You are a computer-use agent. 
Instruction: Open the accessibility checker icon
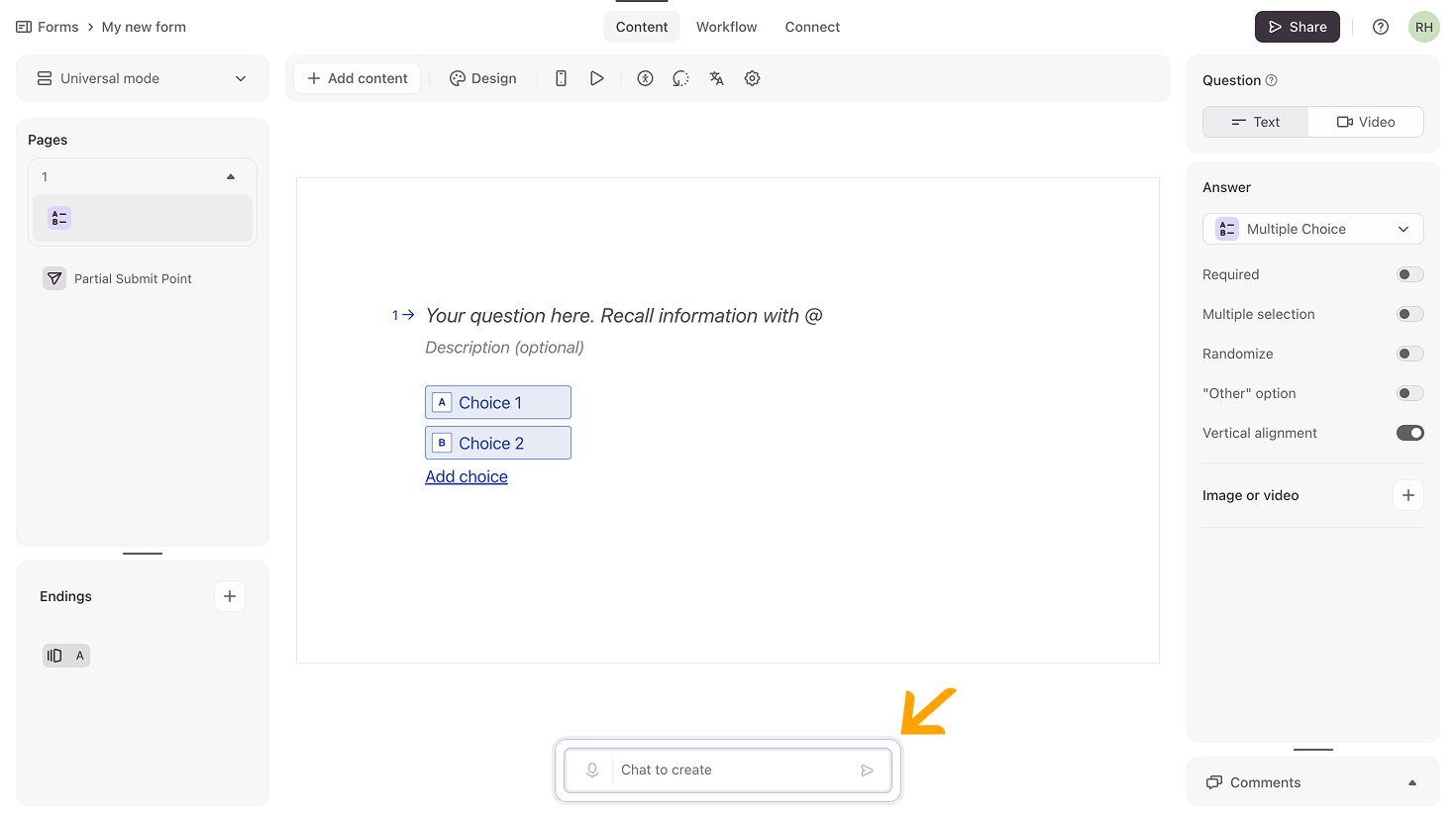pos(645,78)
